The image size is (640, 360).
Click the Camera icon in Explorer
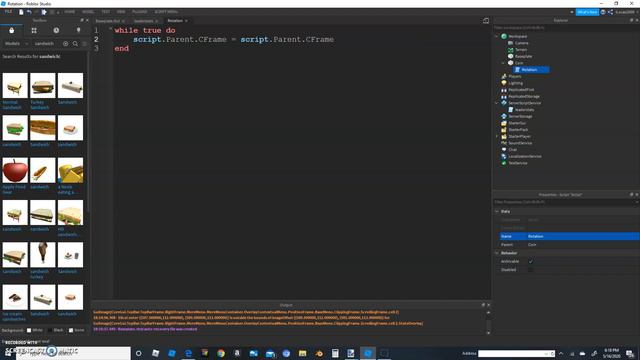pos(510,43)
